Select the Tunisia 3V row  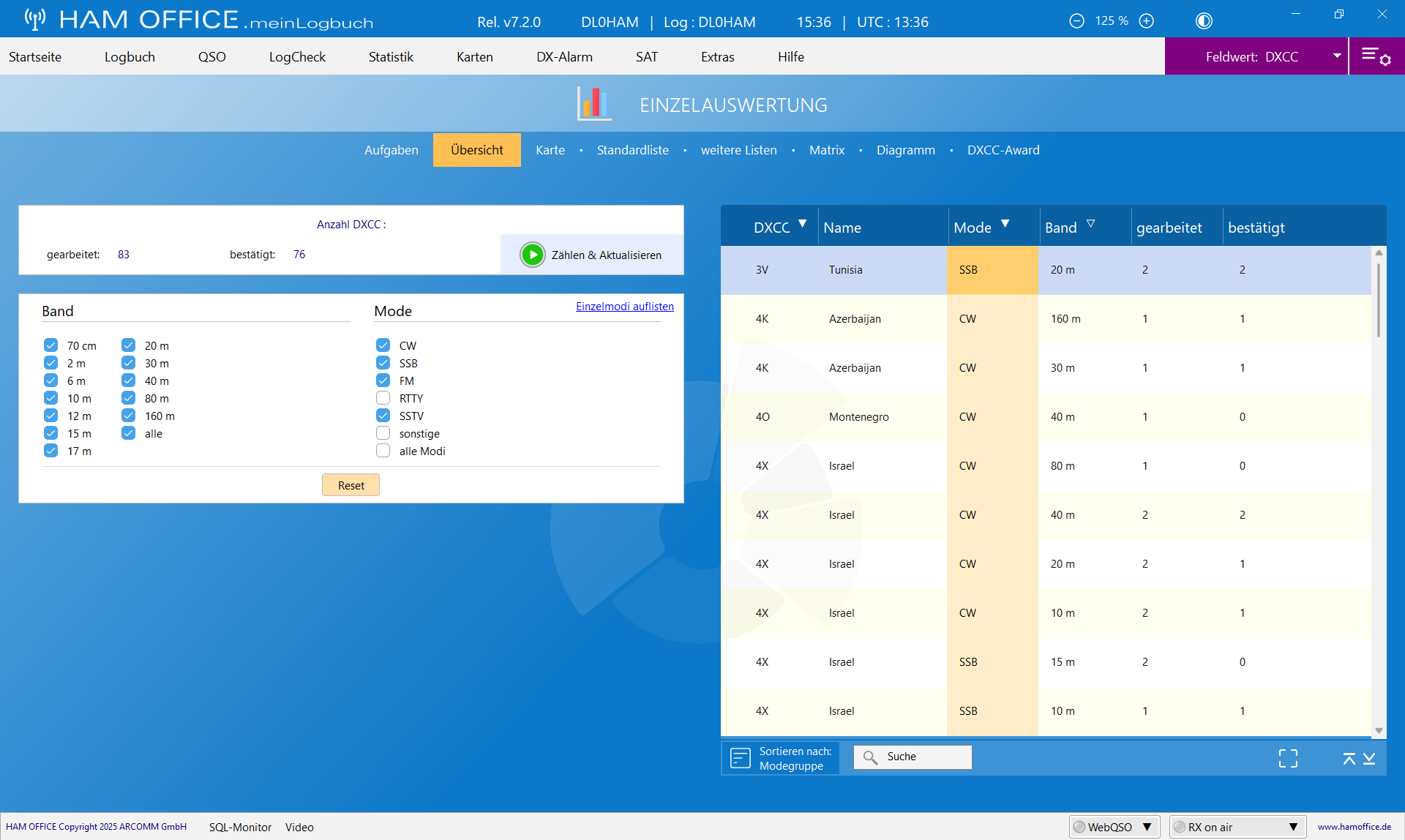coord(1046,270)
